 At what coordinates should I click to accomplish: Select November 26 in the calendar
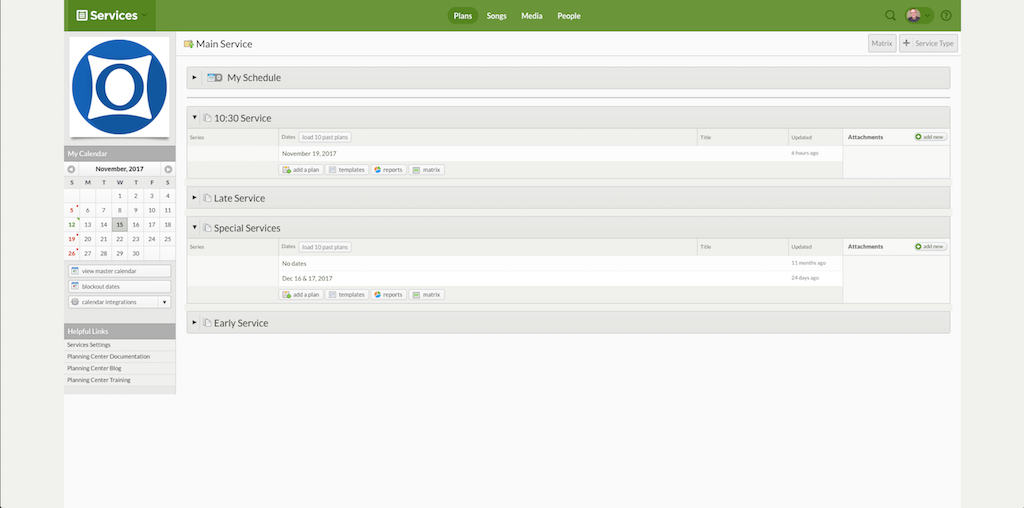click(x=72, y=253)
